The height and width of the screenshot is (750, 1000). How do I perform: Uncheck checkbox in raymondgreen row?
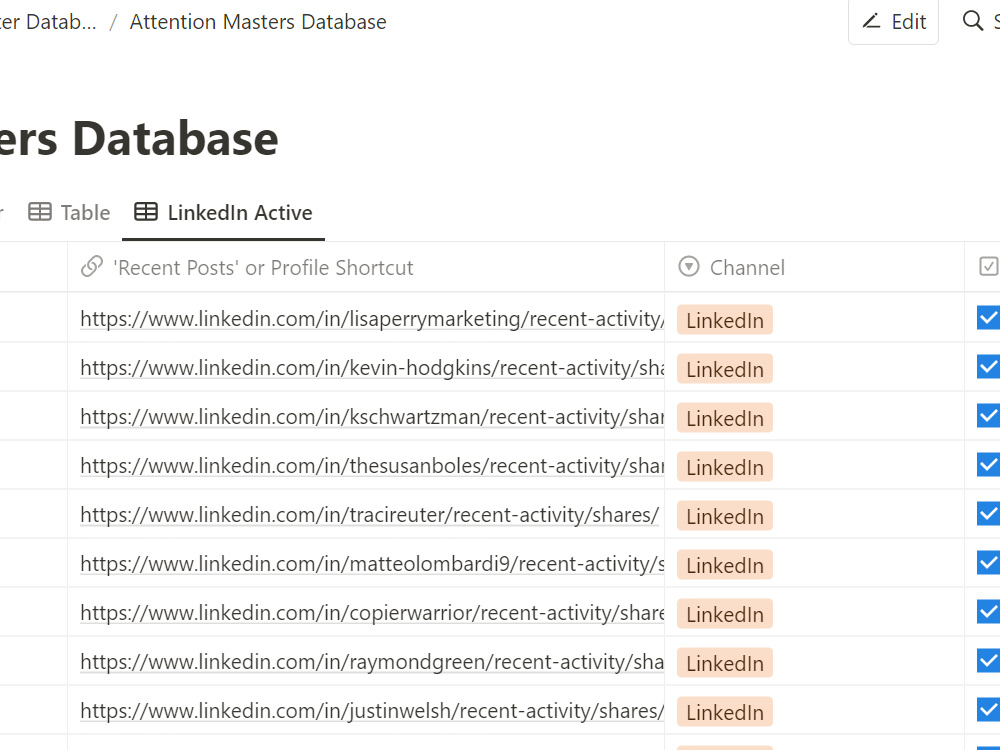coord(989,661)
